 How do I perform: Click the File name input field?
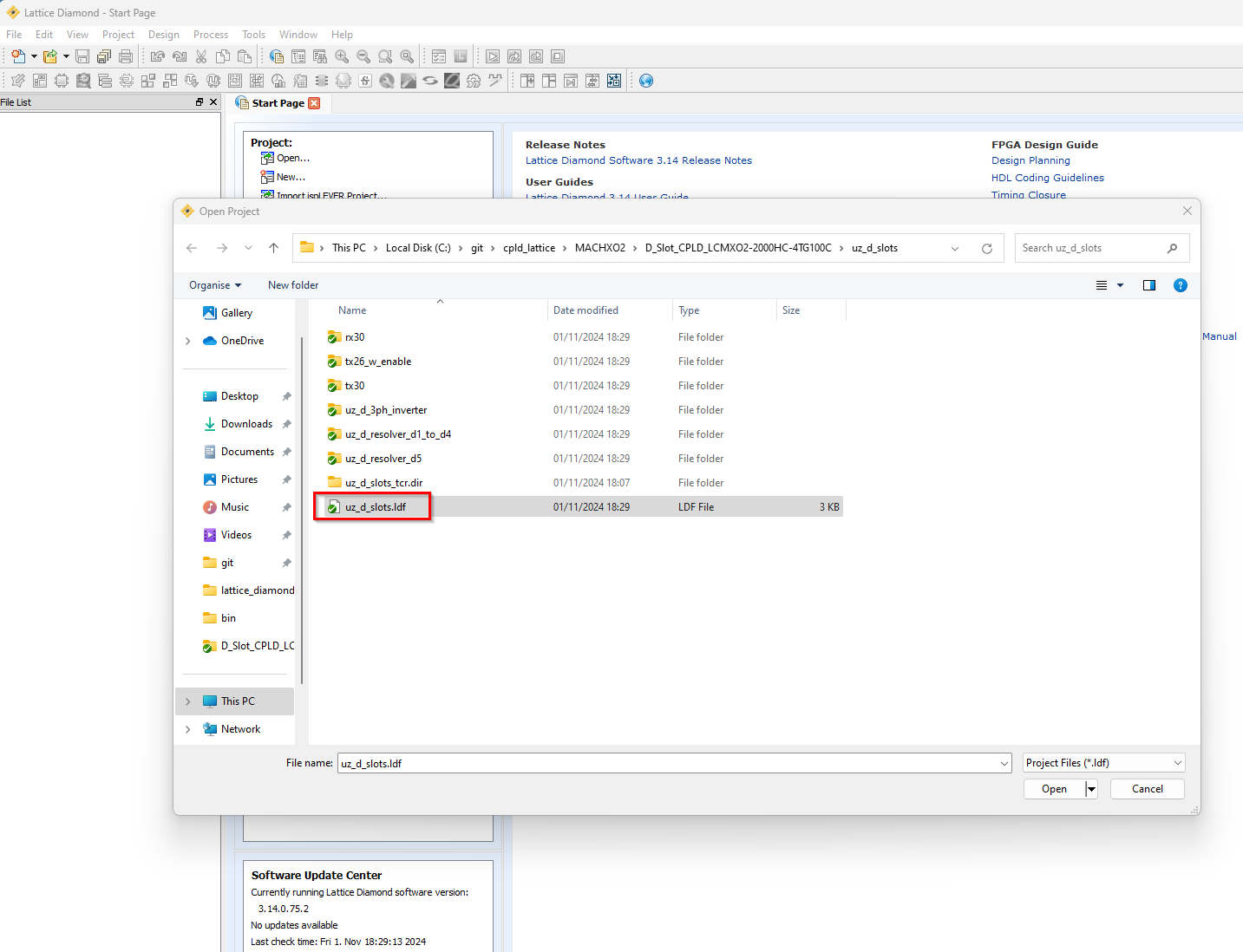pos(674,763)
